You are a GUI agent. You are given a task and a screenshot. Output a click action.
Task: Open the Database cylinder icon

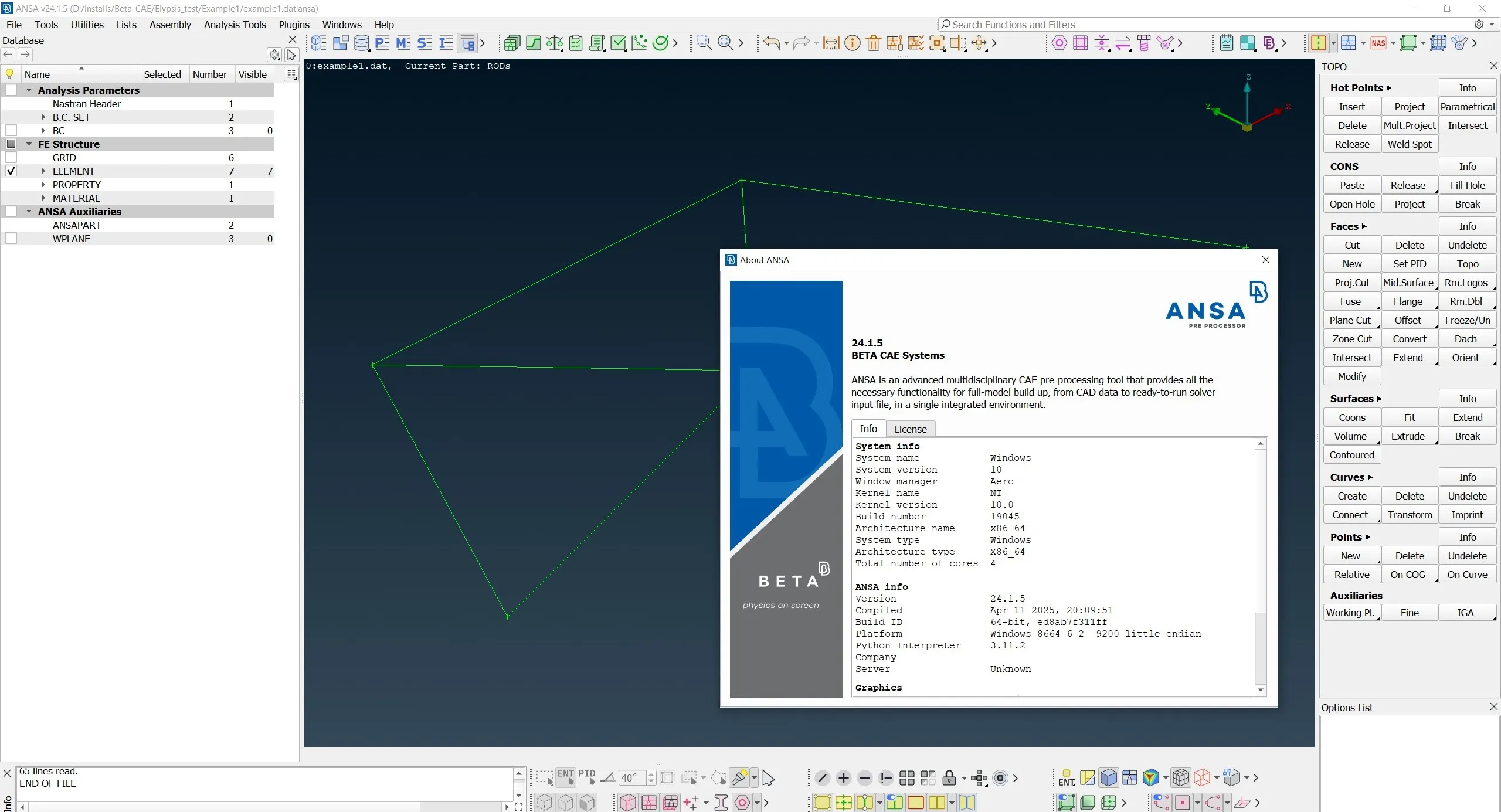pyautogui.click(x=361, y=43)
